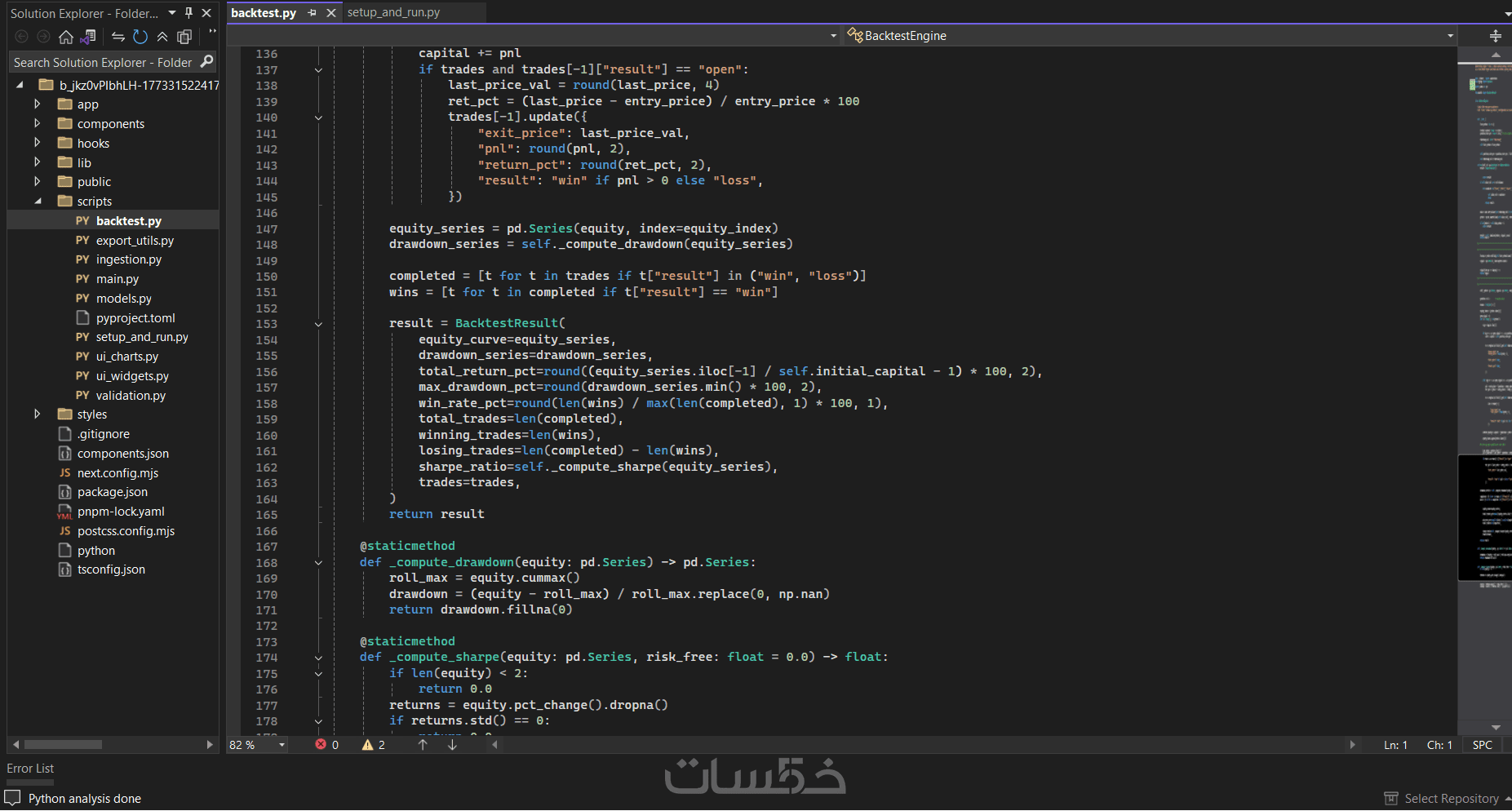Expand the styles folder
This screenshot has width=1512, height=811.
coord(37,414)
